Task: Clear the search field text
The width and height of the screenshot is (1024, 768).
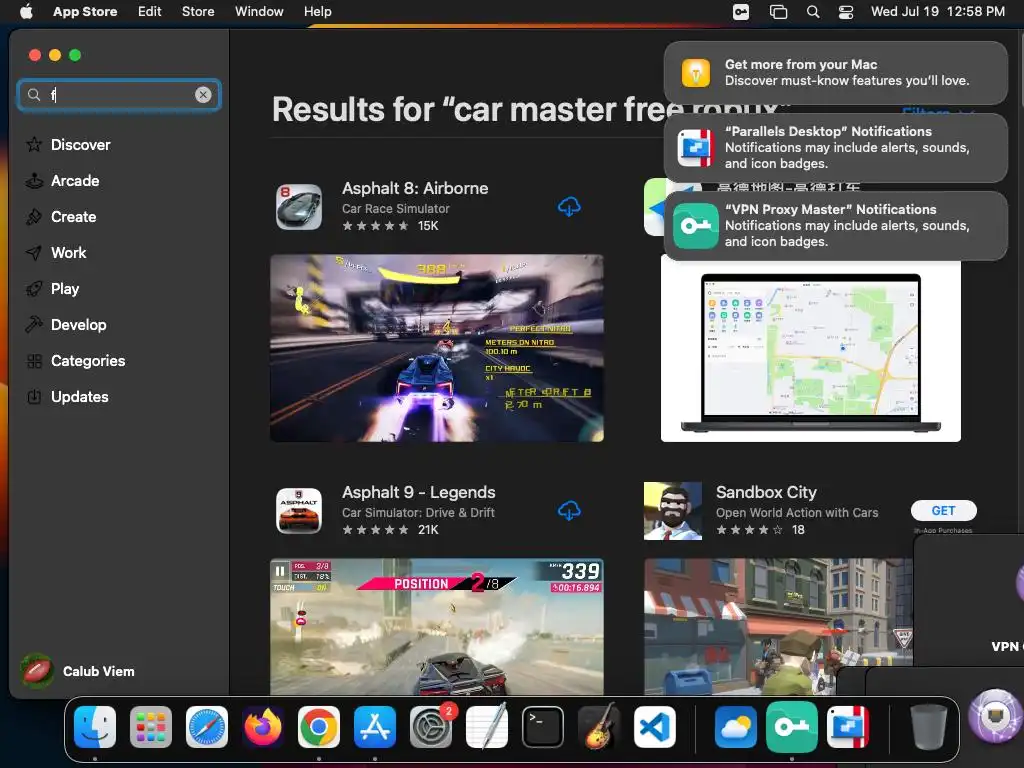Action: tap(203, 95)
